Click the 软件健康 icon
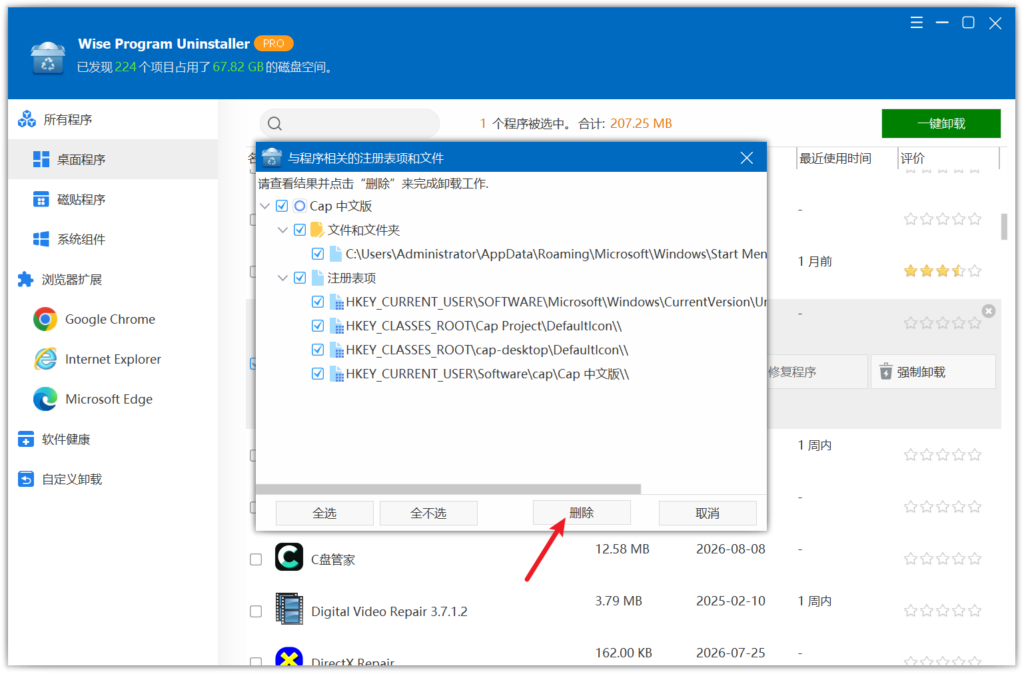The image size is (1024, 674). click(25, 440)
